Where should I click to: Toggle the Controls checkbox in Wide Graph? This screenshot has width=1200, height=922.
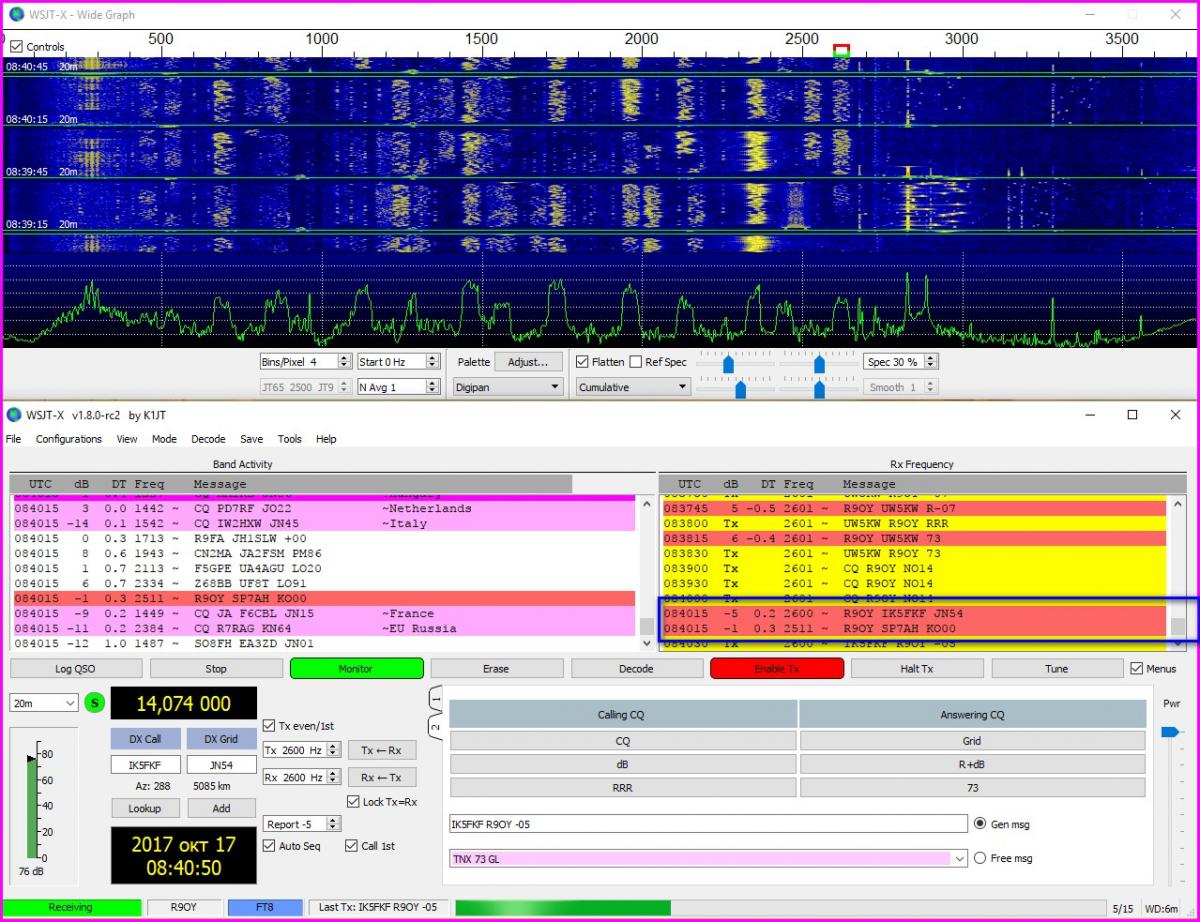tap(16, 47)
